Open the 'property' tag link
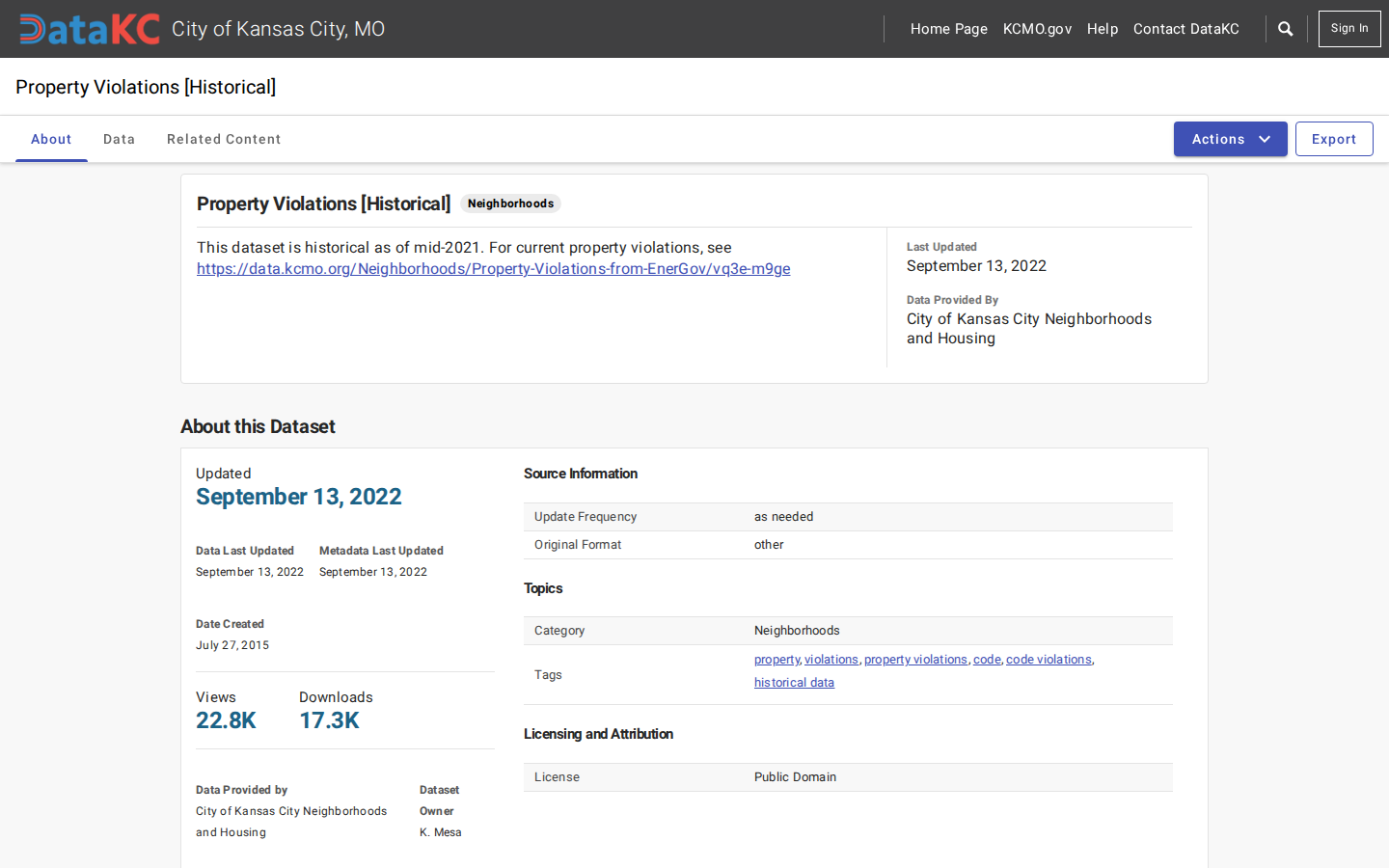 pyautogui.click(x=776, y=660)
